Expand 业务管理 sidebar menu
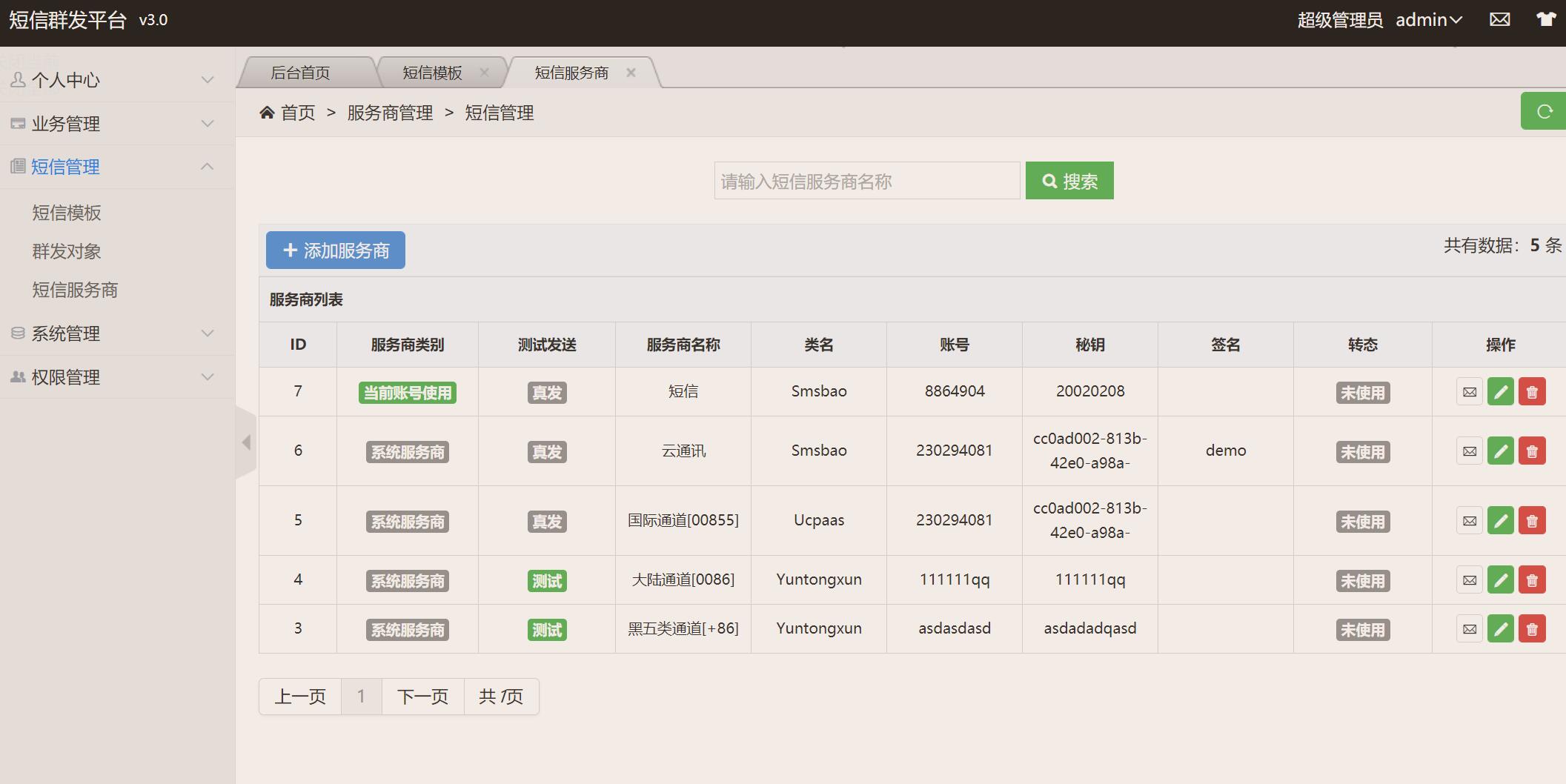The height and width of the screenshot is (784, 1566). click(x=117, y=124)
